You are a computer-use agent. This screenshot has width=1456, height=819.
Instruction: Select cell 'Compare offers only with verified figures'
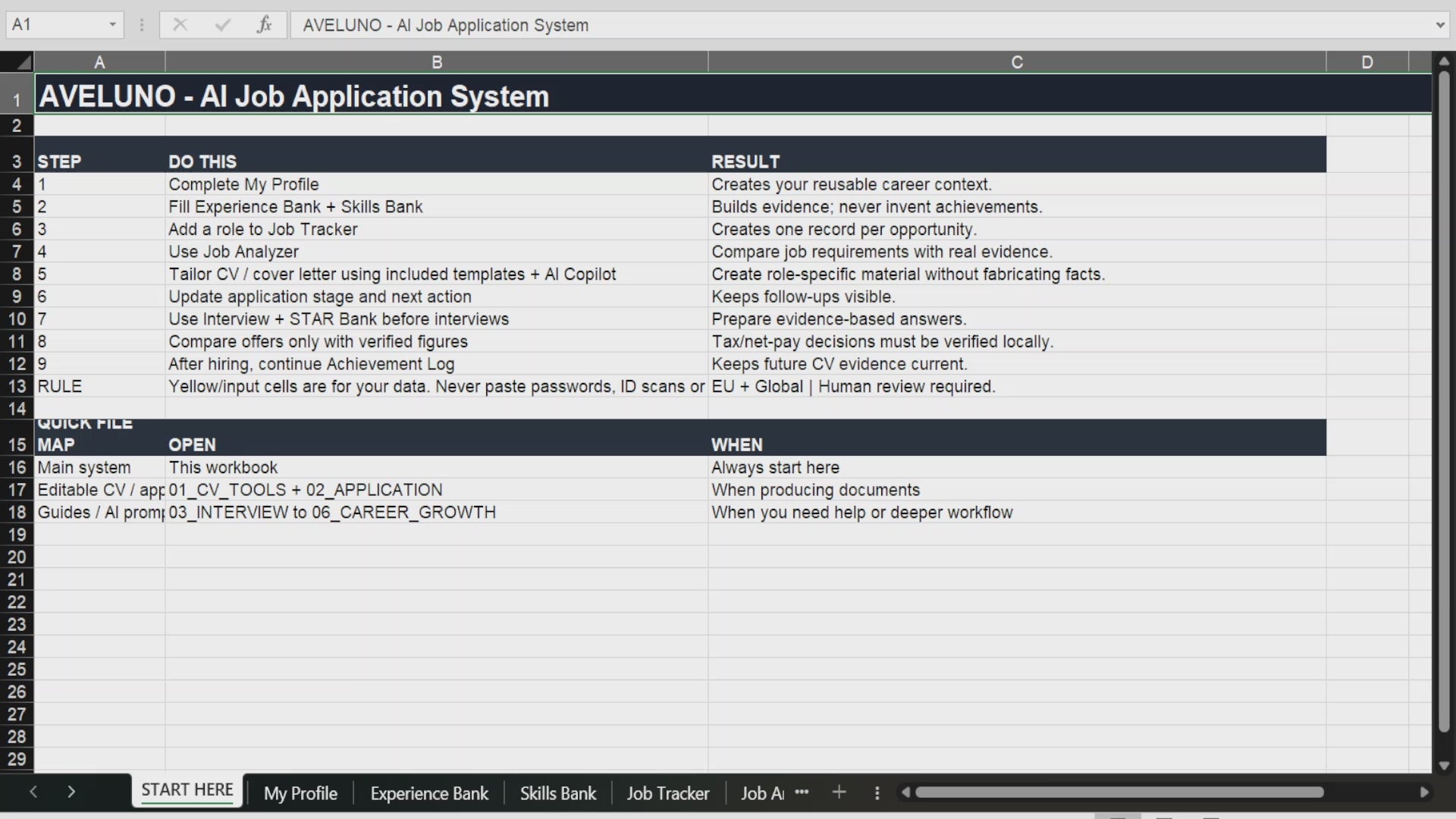[437, 341]
